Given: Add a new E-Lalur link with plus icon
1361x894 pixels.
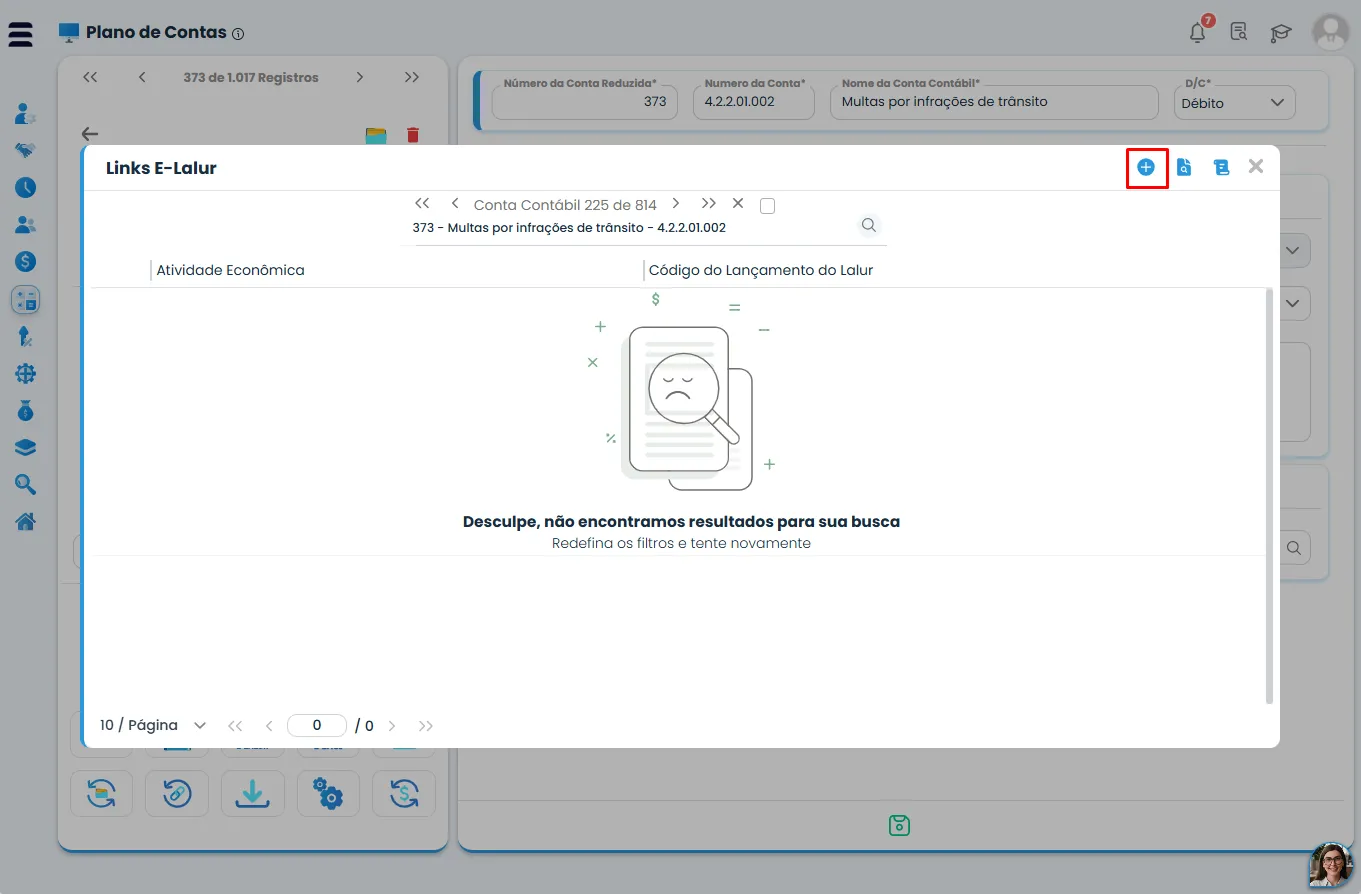Looking at the screenshot, I should click(1146, 167).
